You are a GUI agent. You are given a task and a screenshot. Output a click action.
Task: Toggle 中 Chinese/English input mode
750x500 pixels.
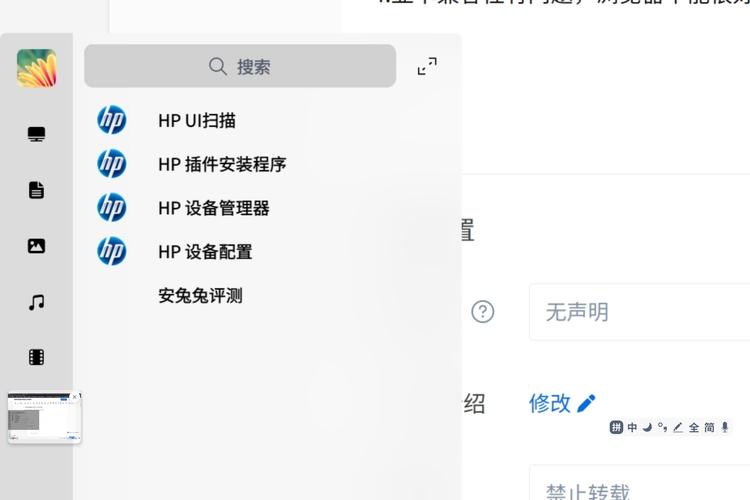(x=632, y=427)
